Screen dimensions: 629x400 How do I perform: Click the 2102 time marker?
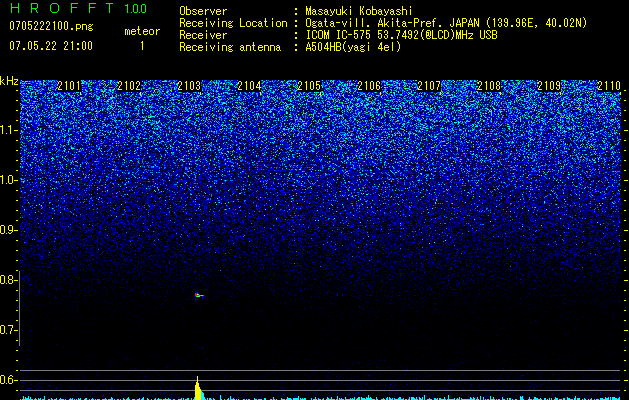click(x=129, y=86)
